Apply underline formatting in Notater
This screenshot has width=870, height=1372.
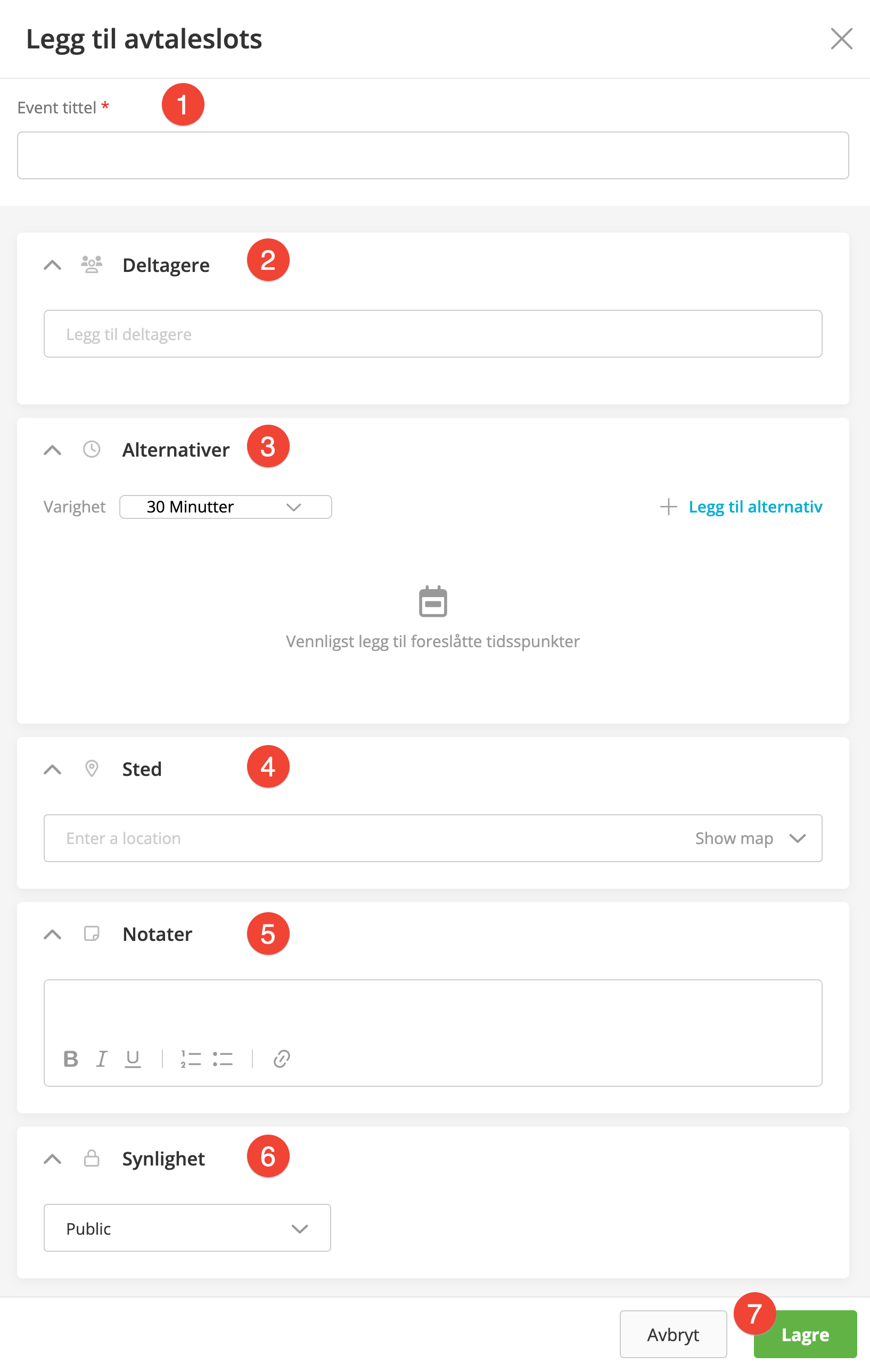coord(133,1059)
